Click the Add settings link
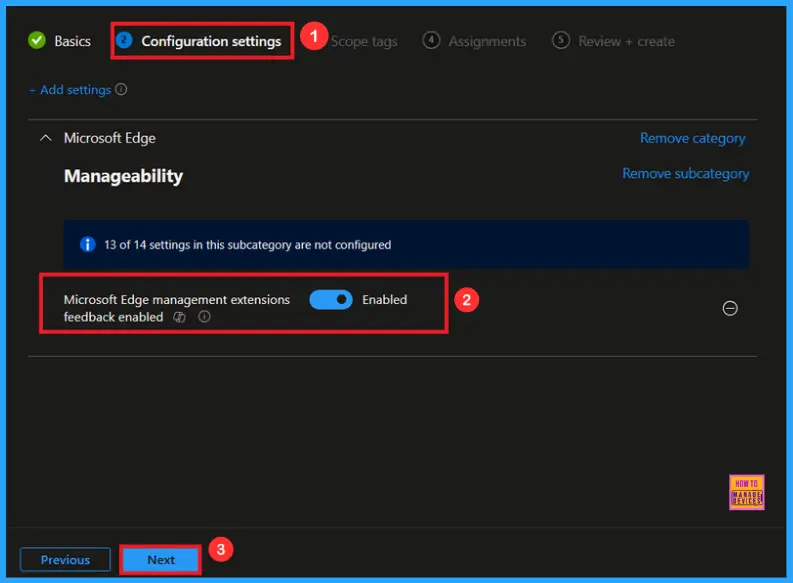Viewport: 793px width, 583px height. pyautogui.click(x=70, y=90)
